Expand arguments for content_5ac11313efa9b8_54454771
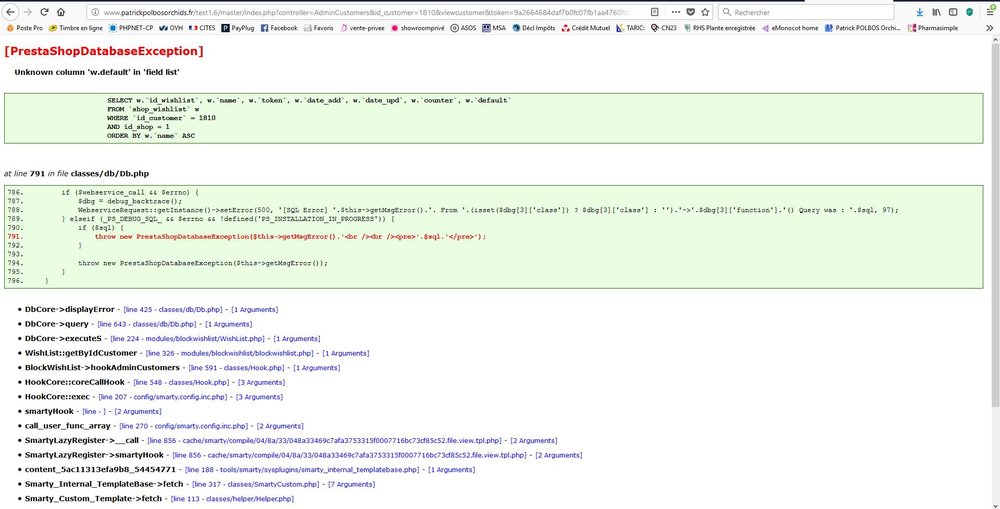 click(451, 470)
